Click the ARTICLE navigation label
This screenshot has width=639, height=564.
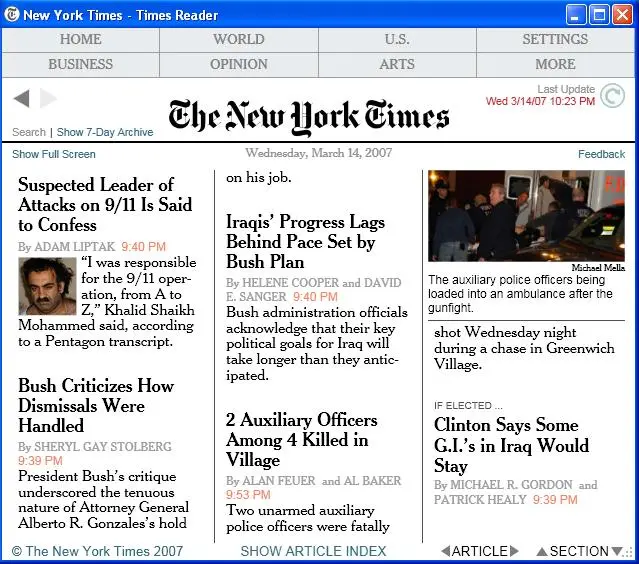(480, 551)
